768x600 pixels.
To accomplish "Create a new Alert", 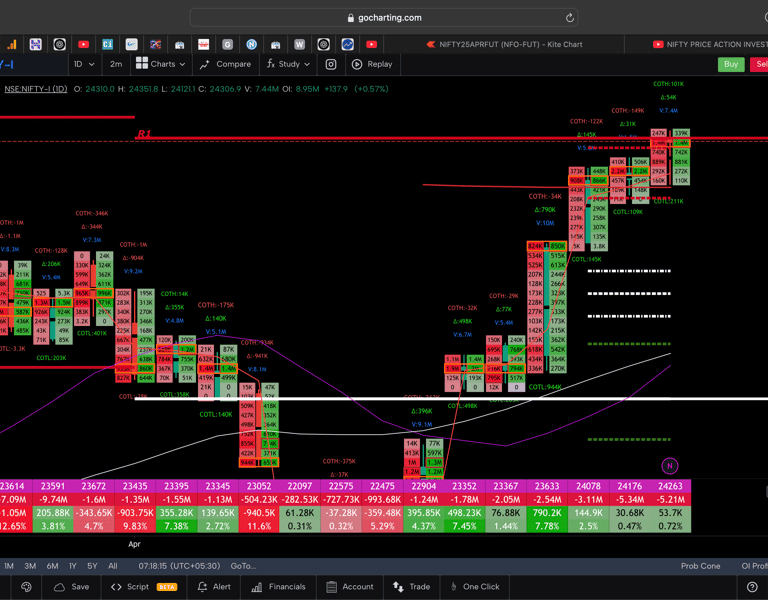I will click(x=214, y=587).
